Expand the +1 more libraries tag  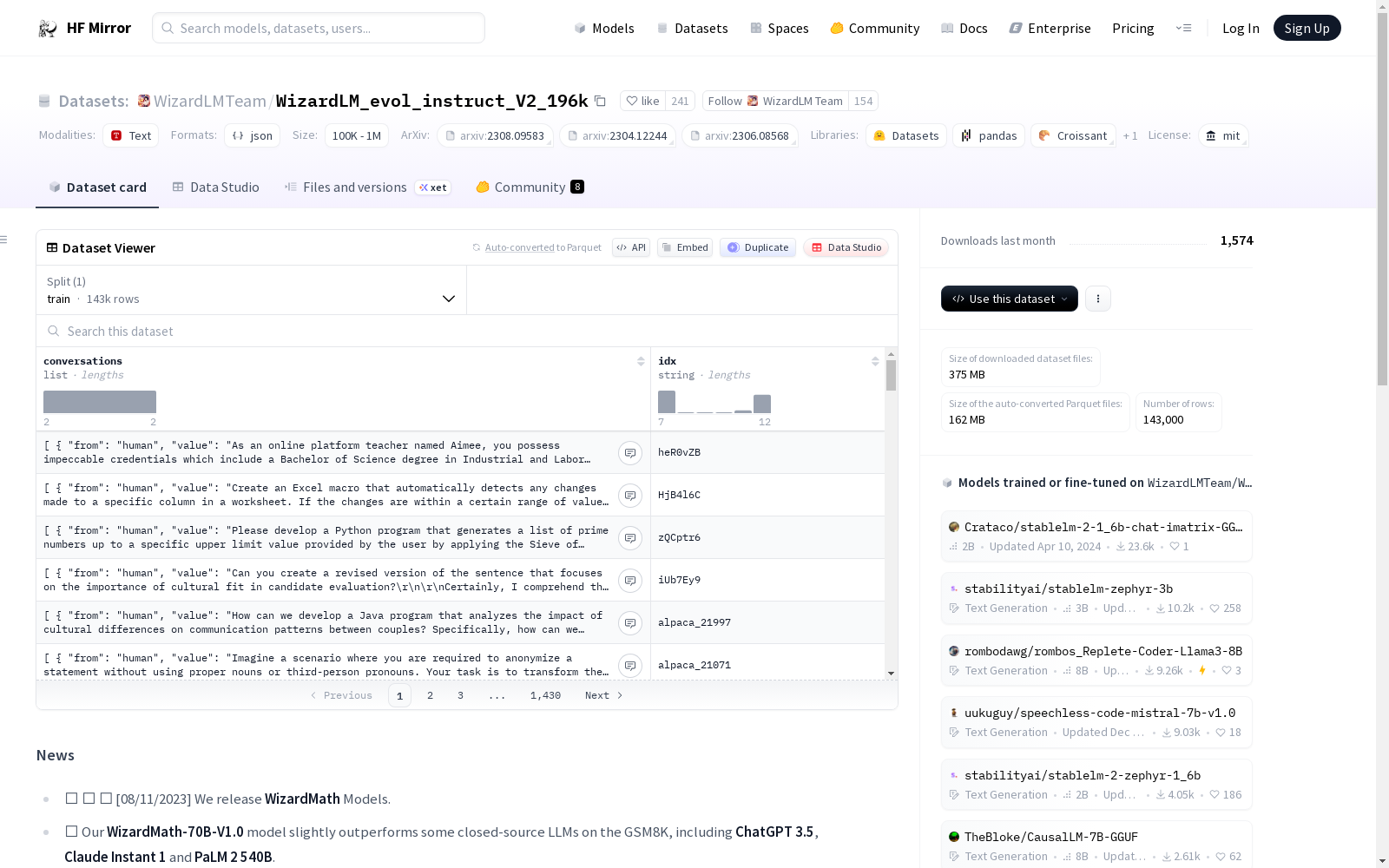(1130, 135)
